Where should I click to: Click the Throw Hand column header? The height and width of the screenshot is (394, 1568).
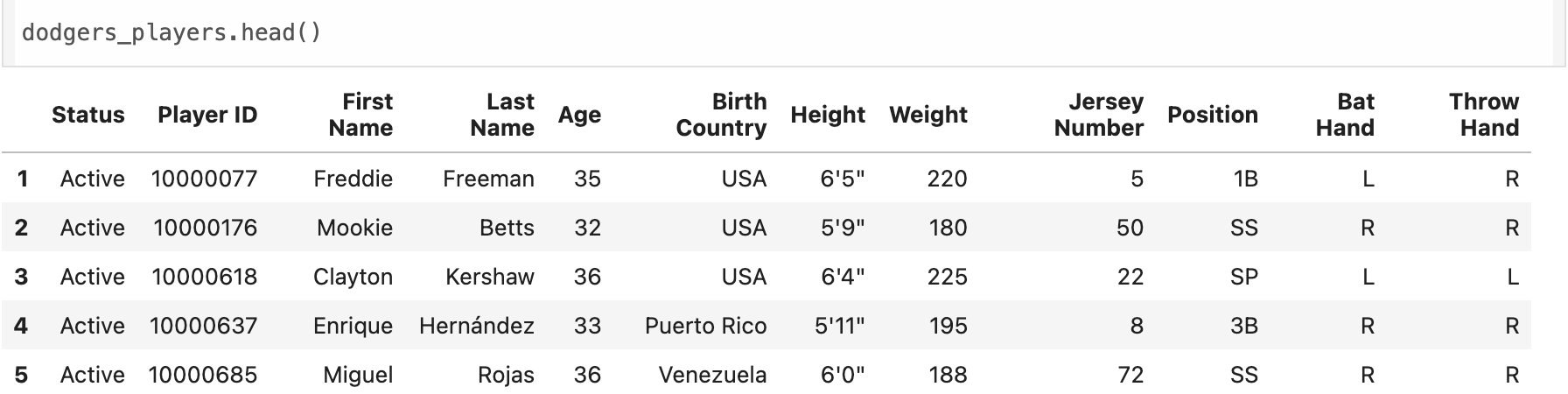[1484, 115]
